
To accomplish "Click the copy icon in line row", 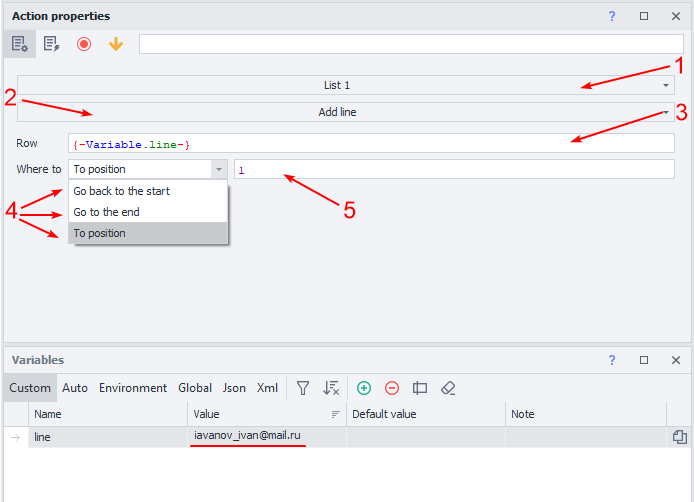I will (x=679, y=437).
